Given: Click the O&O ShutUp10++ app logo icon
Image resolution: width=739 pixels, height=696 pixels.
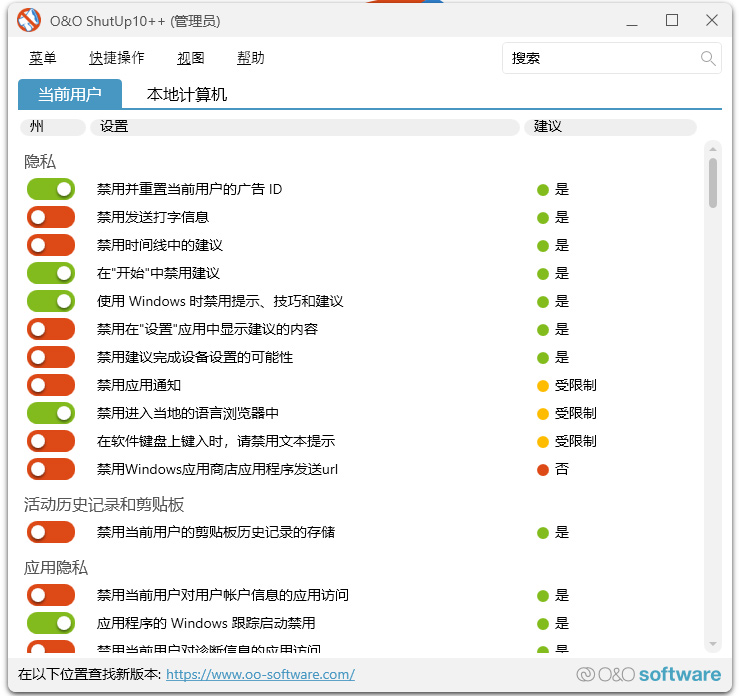Looking at the screenshot, I should pos(29,20).
